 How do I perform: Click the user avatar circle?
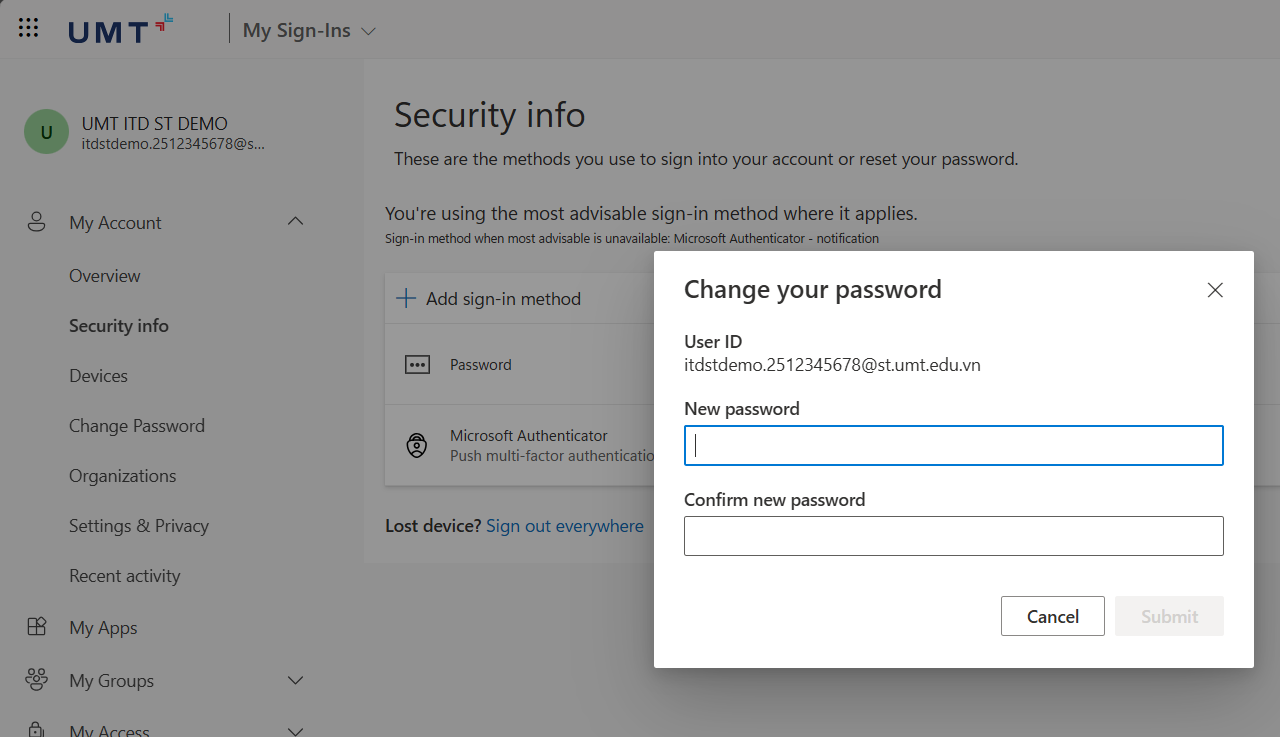point(46,132)
